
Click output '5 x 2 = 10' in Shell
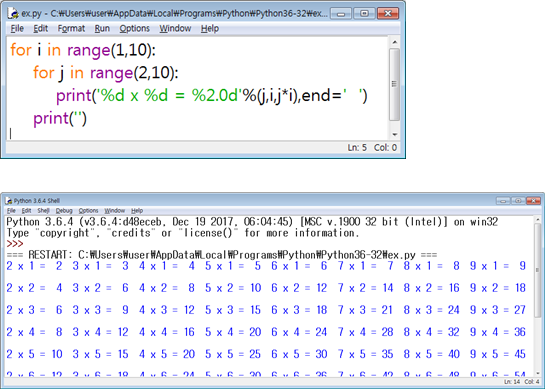pyautogui.click(x=233, y=288)
